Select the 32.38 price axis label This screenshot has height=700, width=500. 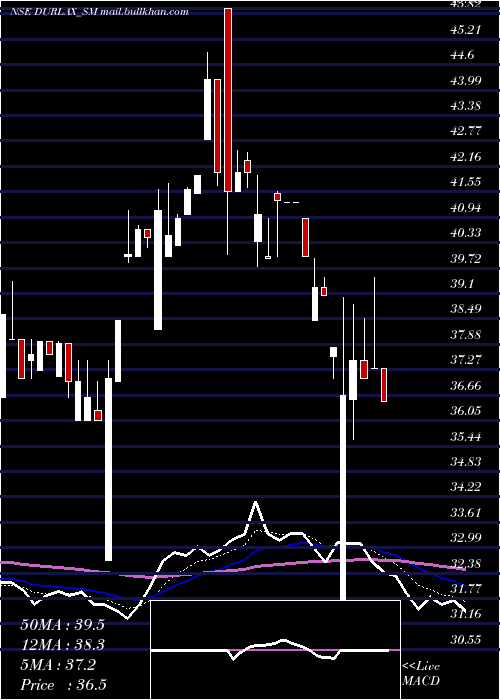pyautogui.click(x=466, y=563)
